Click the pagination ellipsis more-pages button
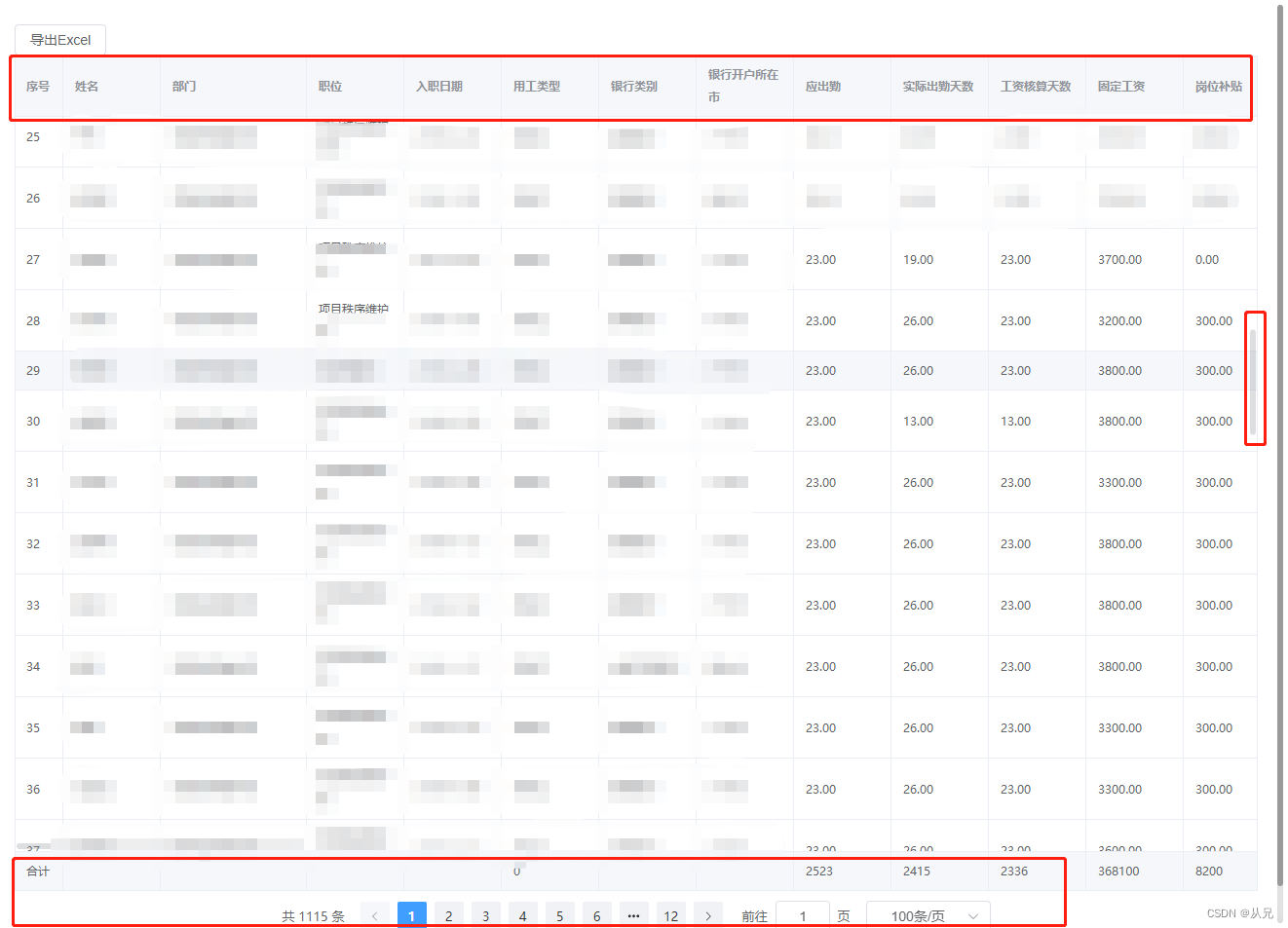Image resolution: width=1288 pixels, height=928 pixels. coord(634,915)
